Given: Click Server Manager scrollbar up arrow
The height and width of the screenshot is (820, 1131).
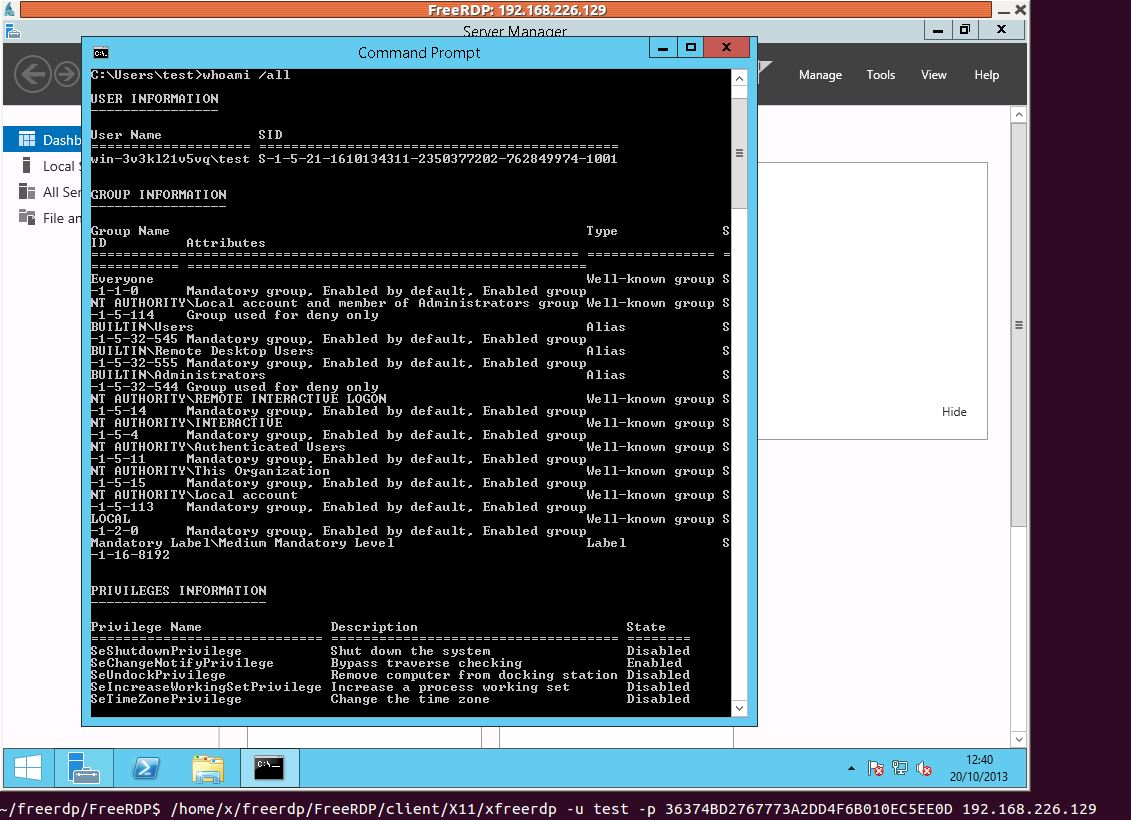Looking at the screenshot, I should [1018, 115].
